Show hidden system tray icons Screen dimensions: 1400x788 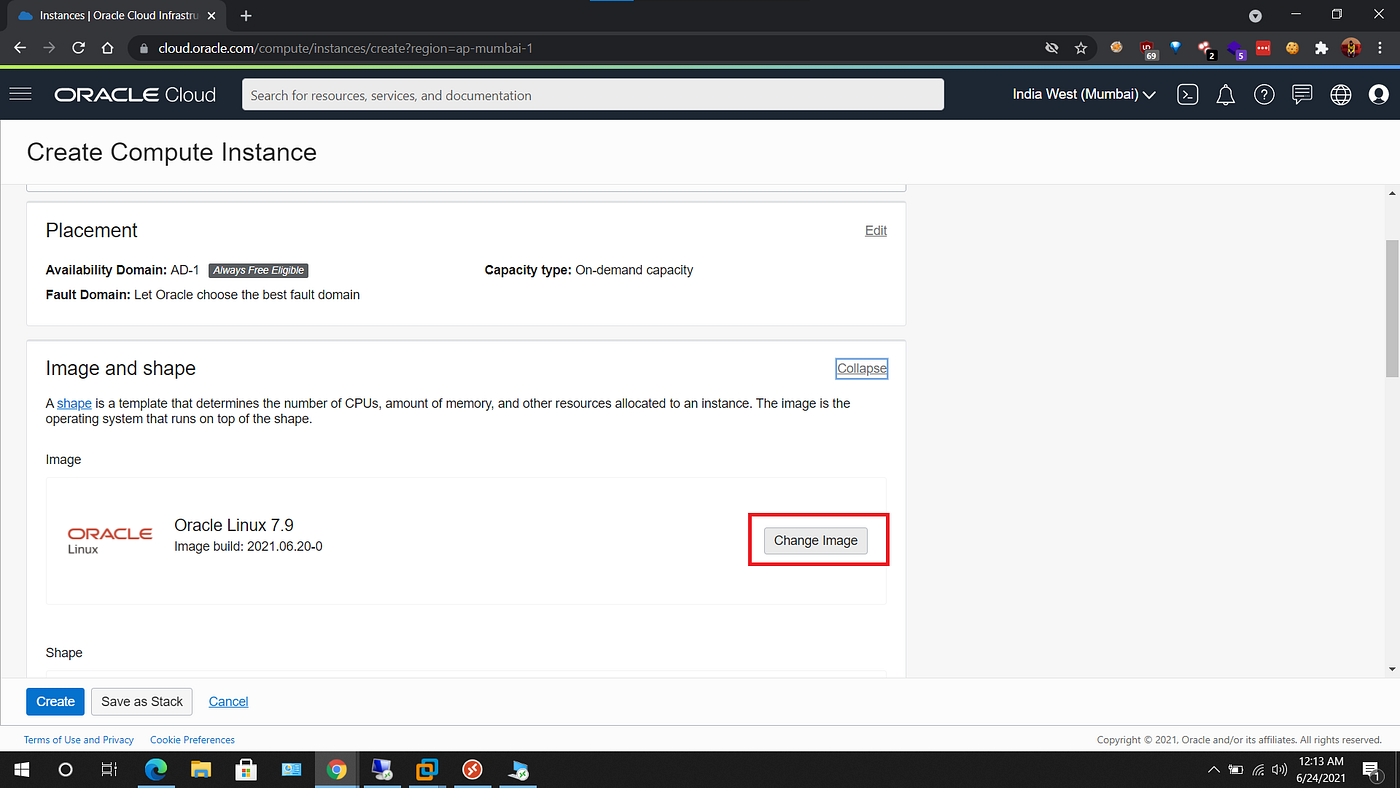coord(1214,770)
